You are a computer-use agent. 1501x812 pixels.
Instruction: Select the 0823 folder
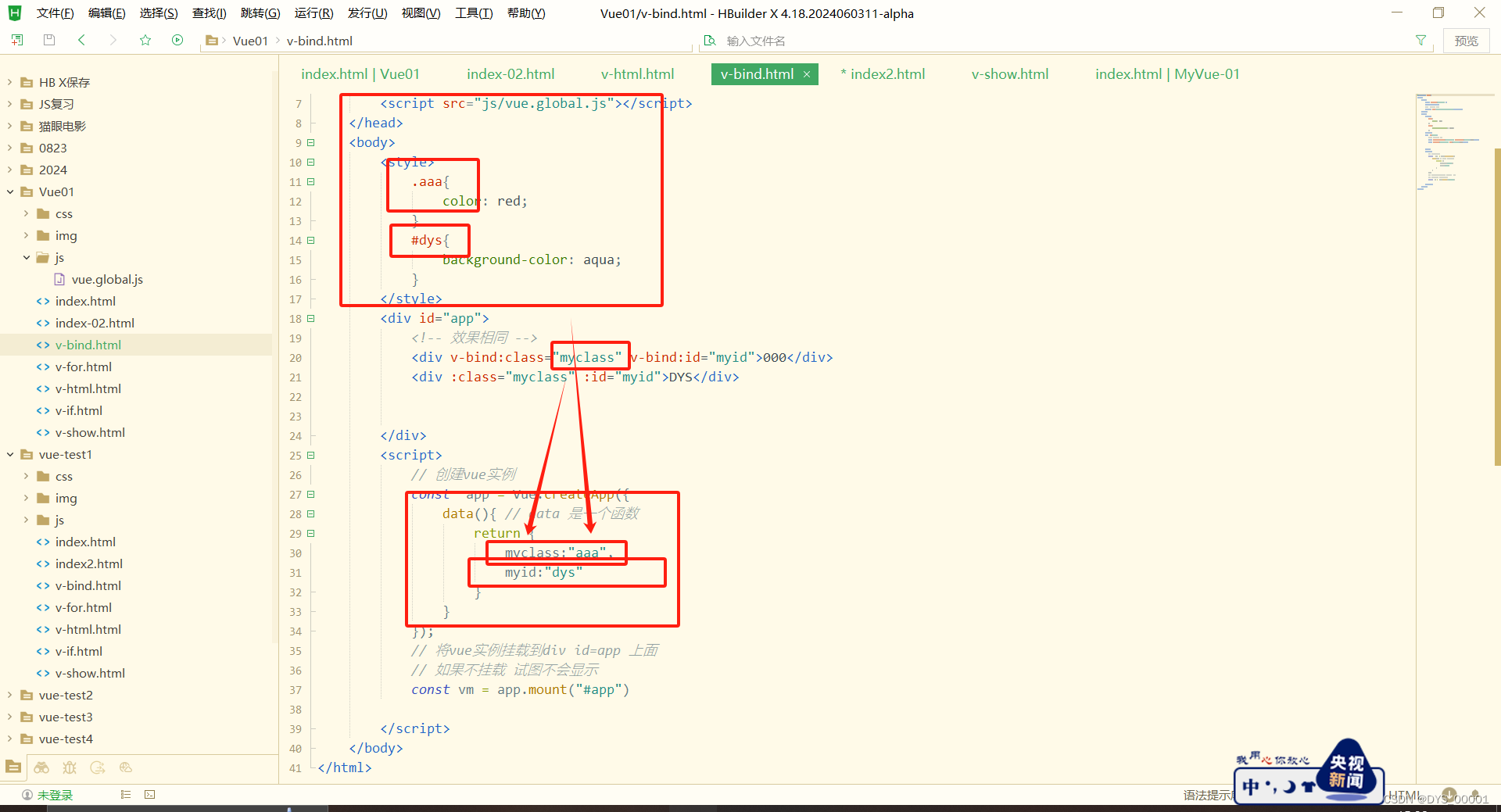pyautogui.click(x=52, y=148)
